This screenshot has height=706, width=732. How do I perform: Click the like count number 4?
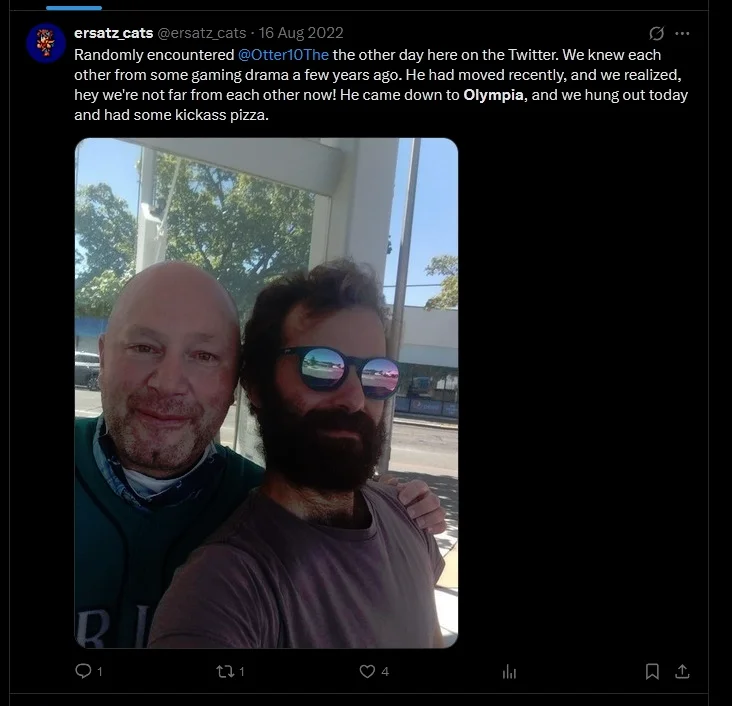(x=385, y=671)
